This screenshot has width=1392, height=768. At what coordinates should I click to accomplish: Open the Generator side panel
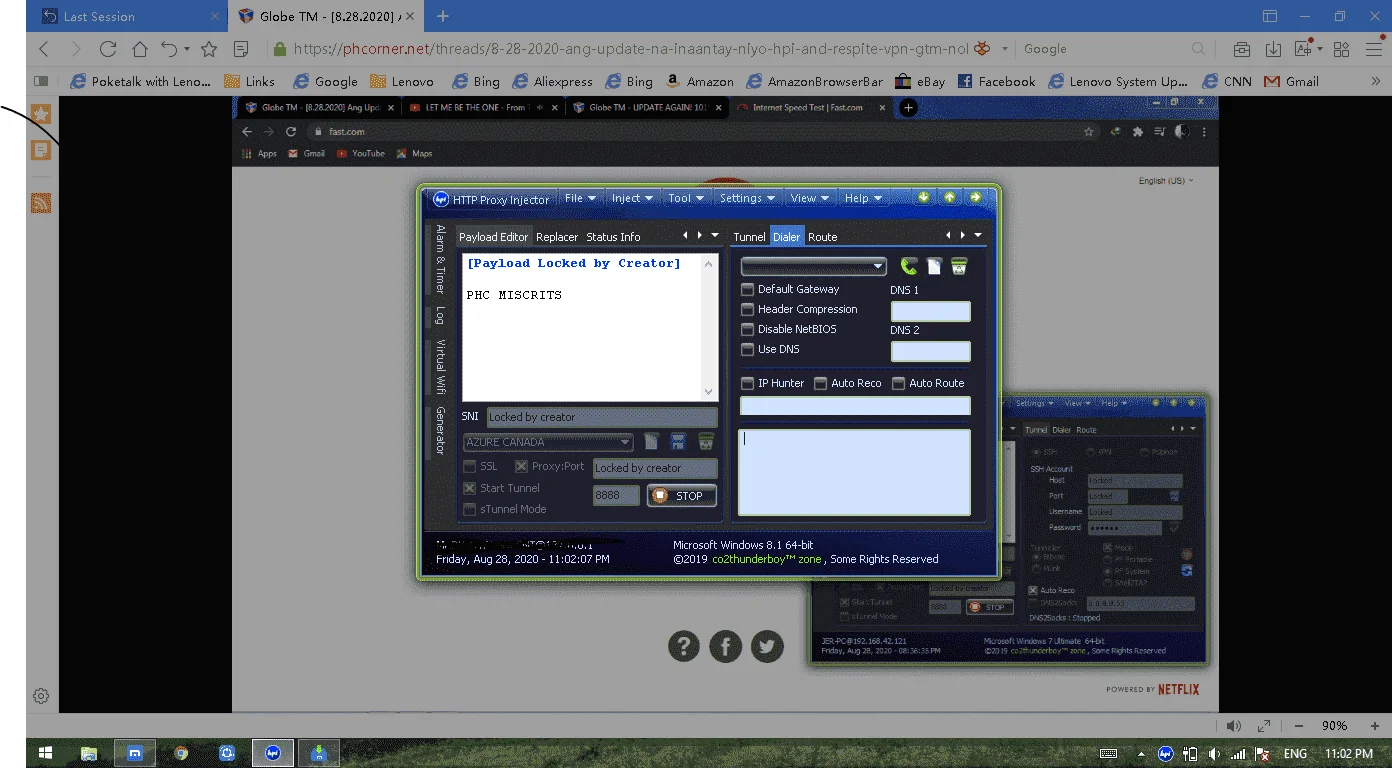pyautogui.click(x=439, y=431)
